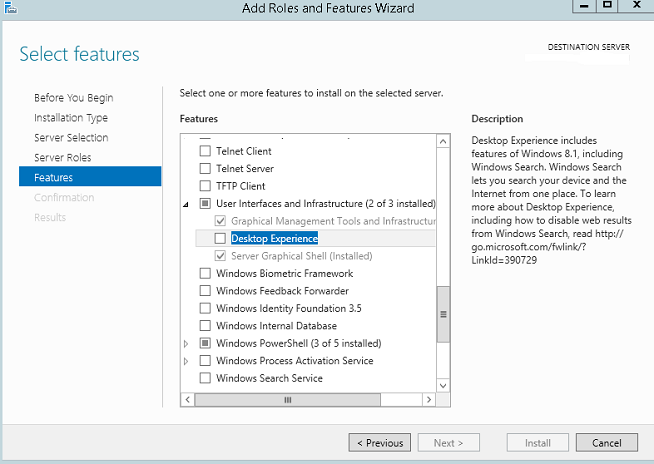Minimize the wizard window
This screenshot has height=464, width=654.
pyautogui.click(x=584, y=6)
